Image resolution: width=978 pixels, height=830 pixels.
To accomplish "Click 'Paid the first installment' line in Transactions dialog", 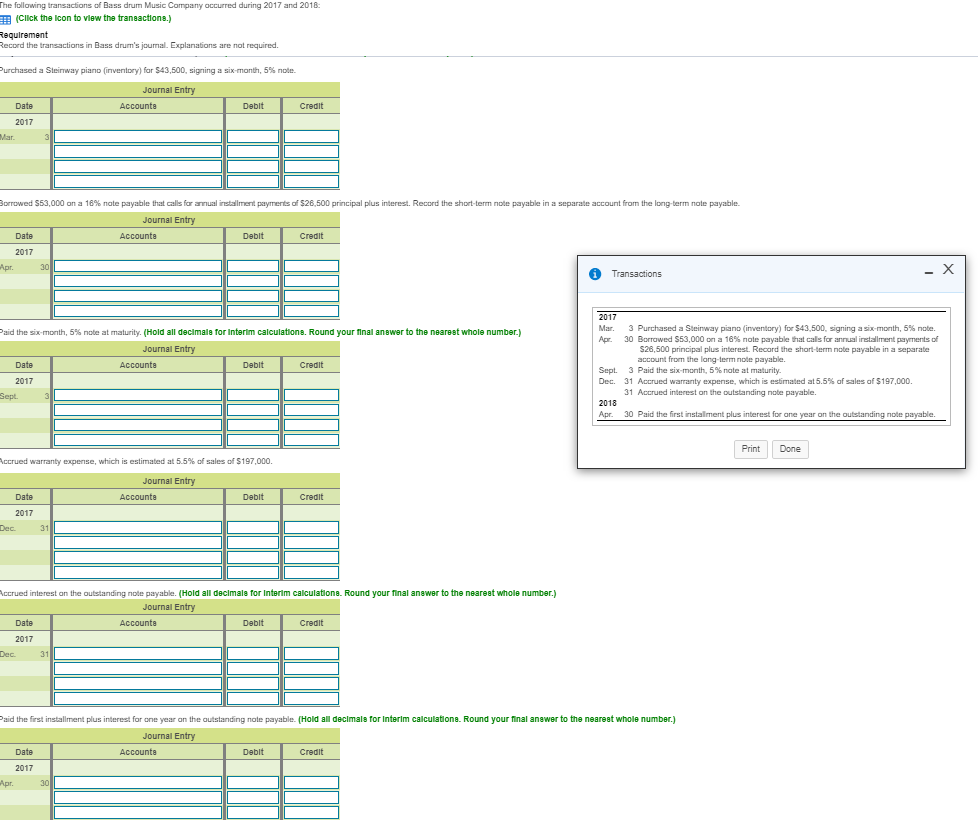I will click(x=787, y=414).
